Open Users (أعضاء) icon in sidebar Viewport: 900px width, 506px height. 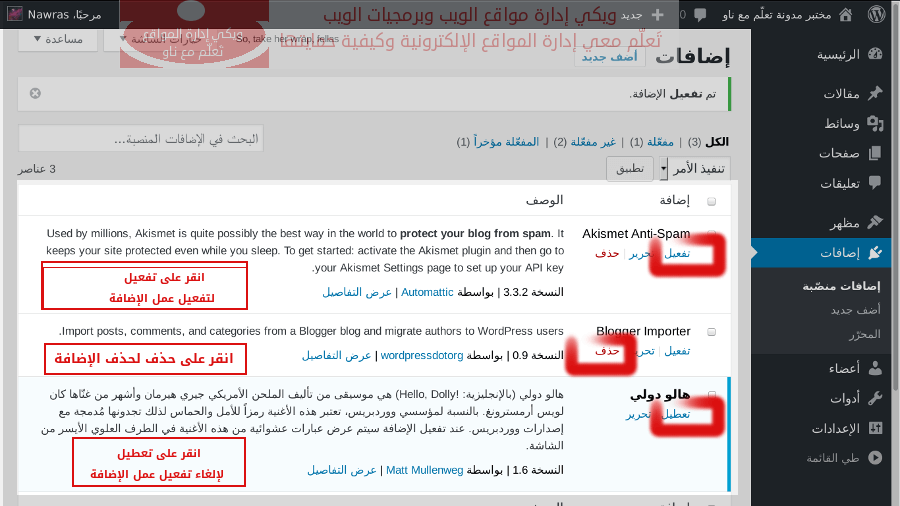pos(875,367)
